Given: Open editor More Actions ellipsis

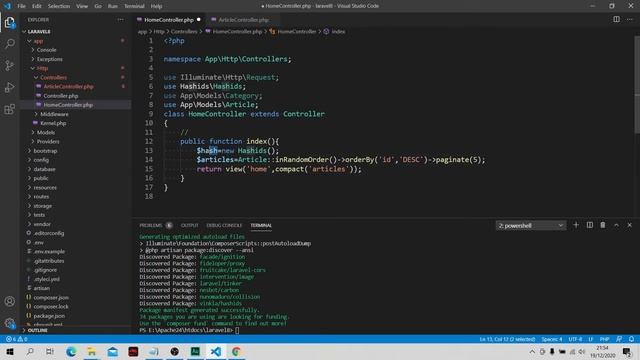Looking at the screenshot, I should [629, 19].
